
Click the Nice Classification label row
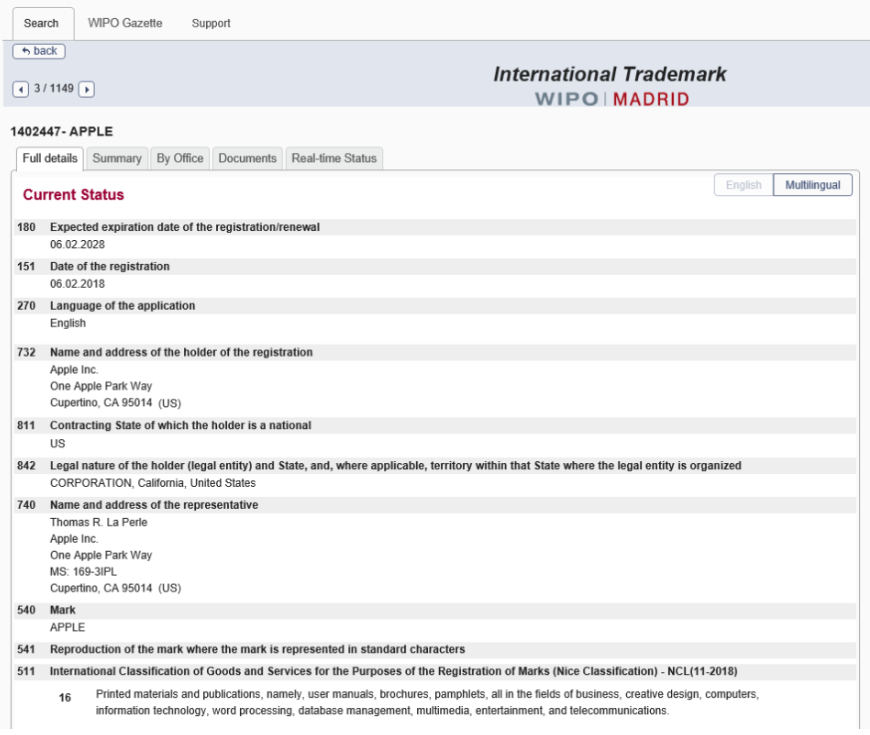click(435, 671)
